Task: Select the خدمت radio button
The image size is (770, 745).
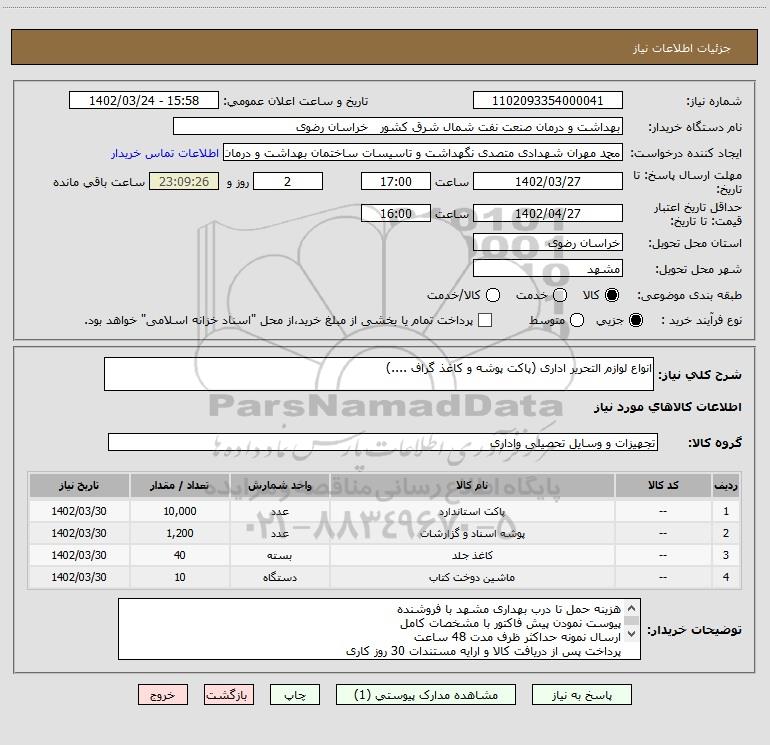Action: pos(560,295)
